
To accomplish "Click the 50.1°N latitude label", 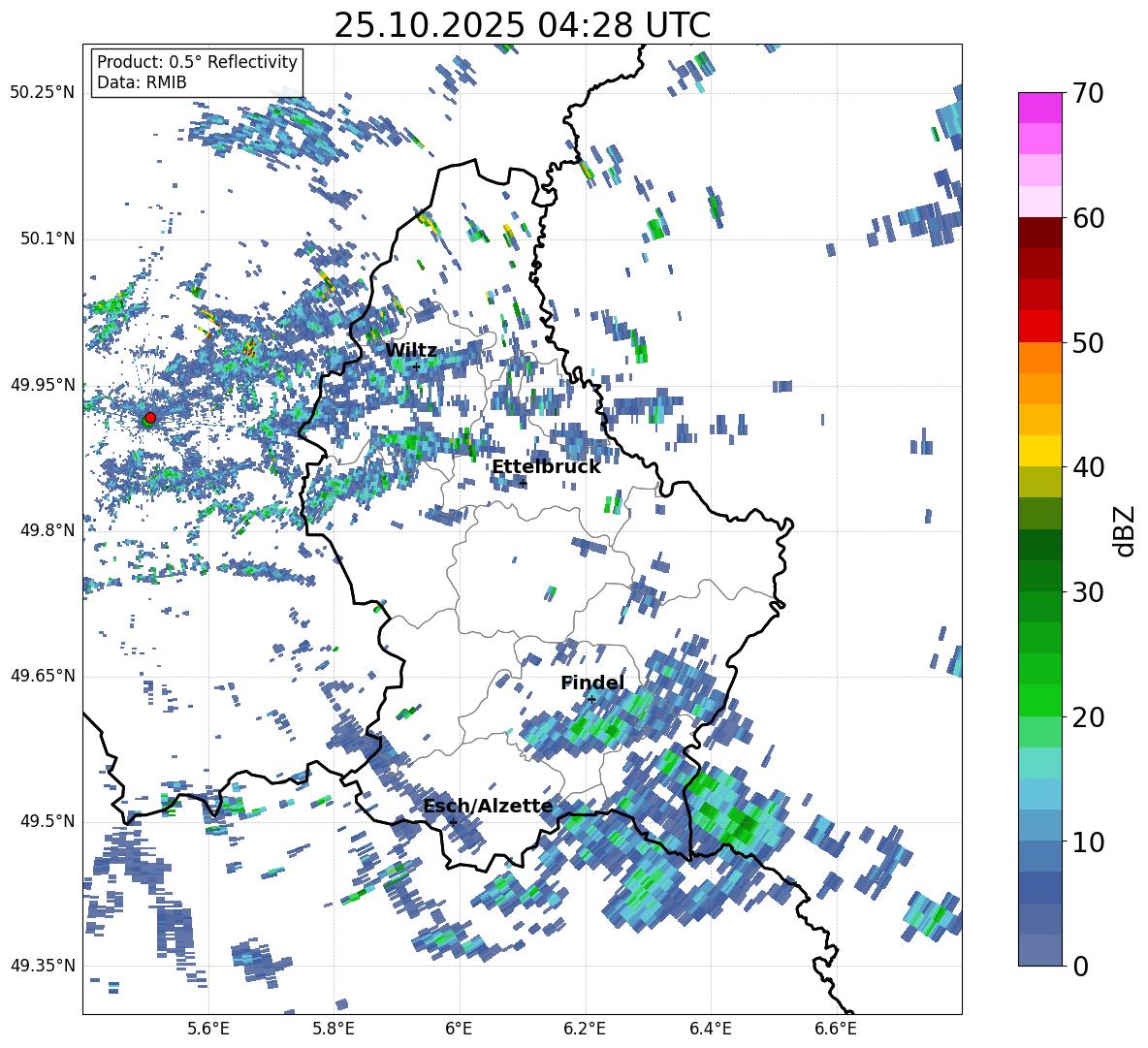I will click(47, 238).
